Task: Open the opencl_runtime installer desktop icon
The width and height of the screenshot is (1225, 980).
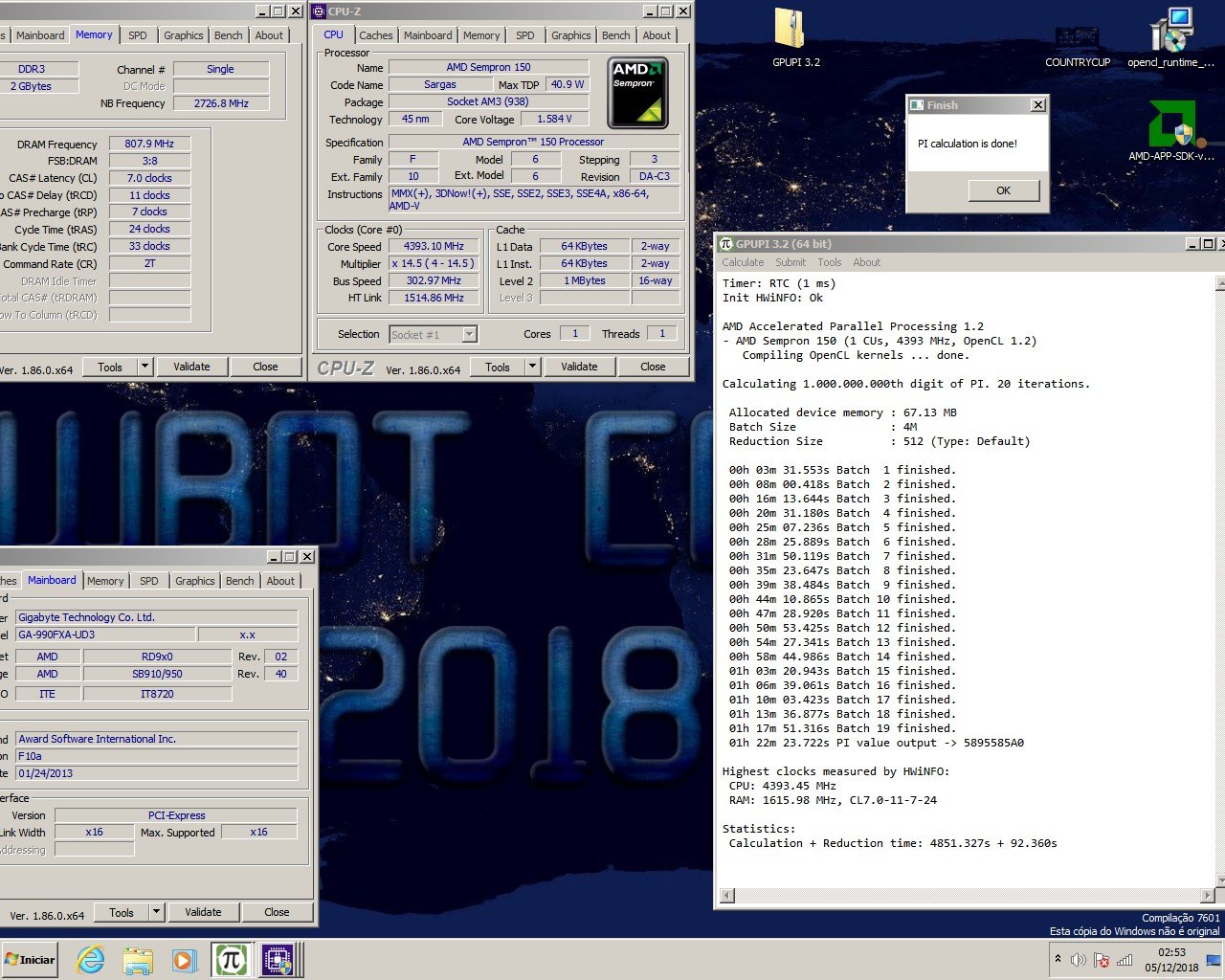Action: click(1170, 33)
